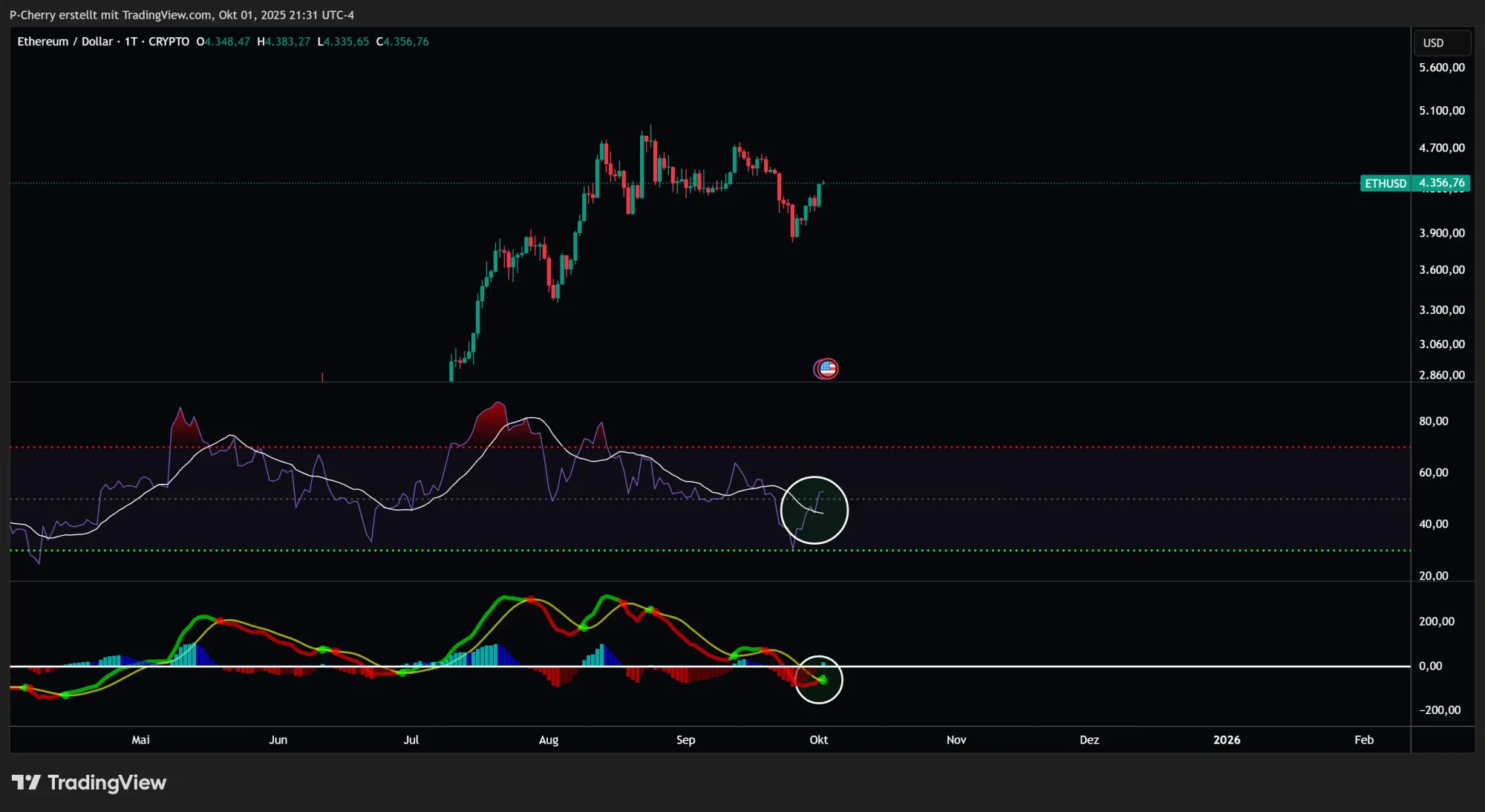The image size is (1485, 812).
Task: Click the ETHUSD symbol tag on price axis
Action: pyautogui.click(x=1385, y=183)
